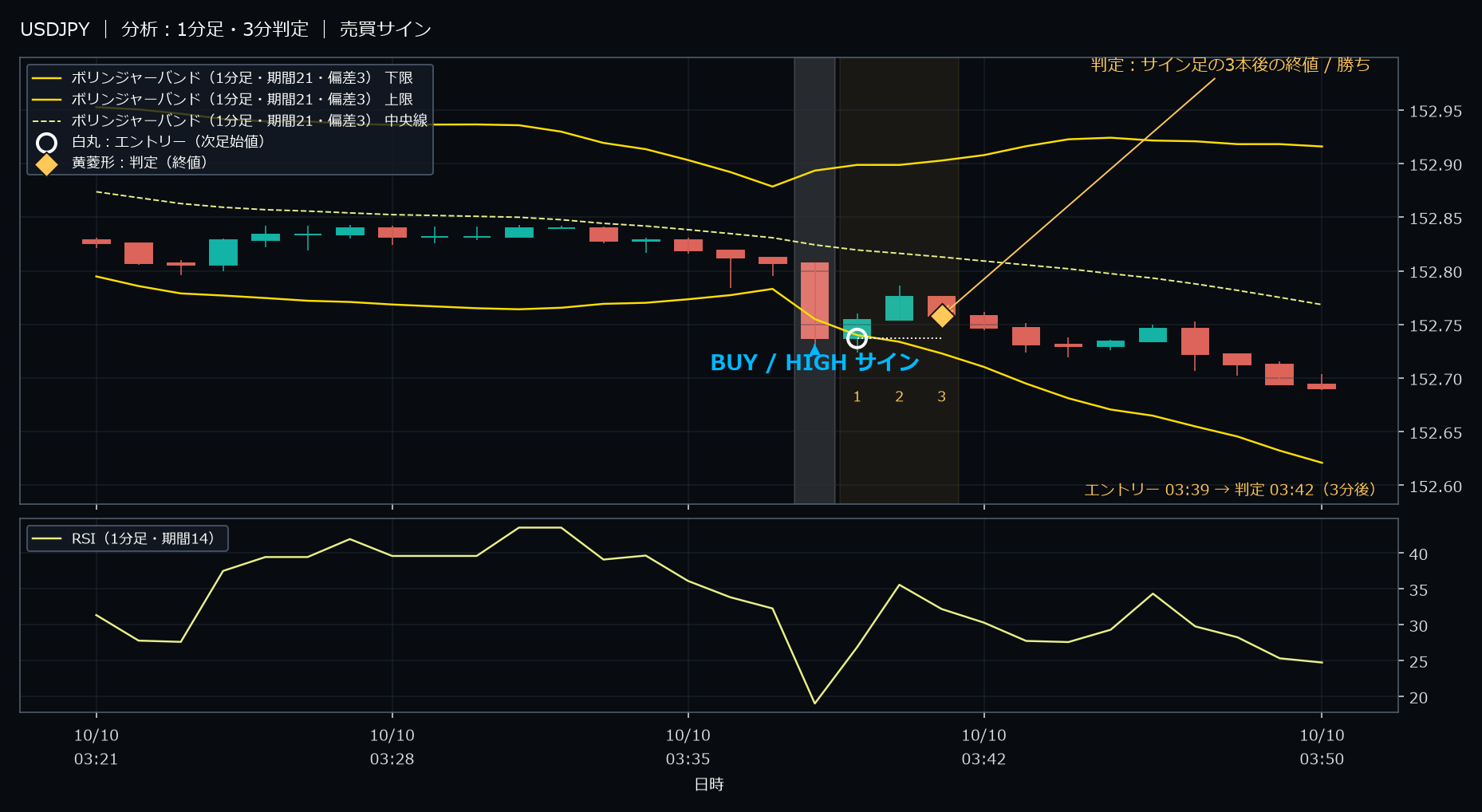The image size is (1482, 812).
Task: Click the time axis label 10/10 03:21
Action: [x=97, y=747]
